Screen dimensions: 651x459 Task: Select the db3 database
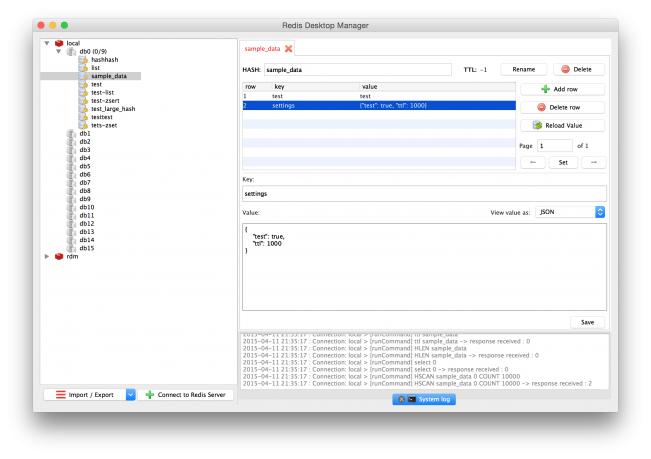pyautogui.click(x=85, y=150)
